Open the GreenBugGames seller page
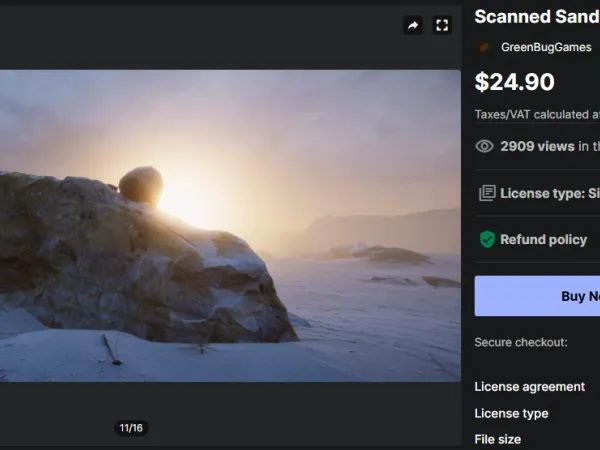 (x=546, y=47)
